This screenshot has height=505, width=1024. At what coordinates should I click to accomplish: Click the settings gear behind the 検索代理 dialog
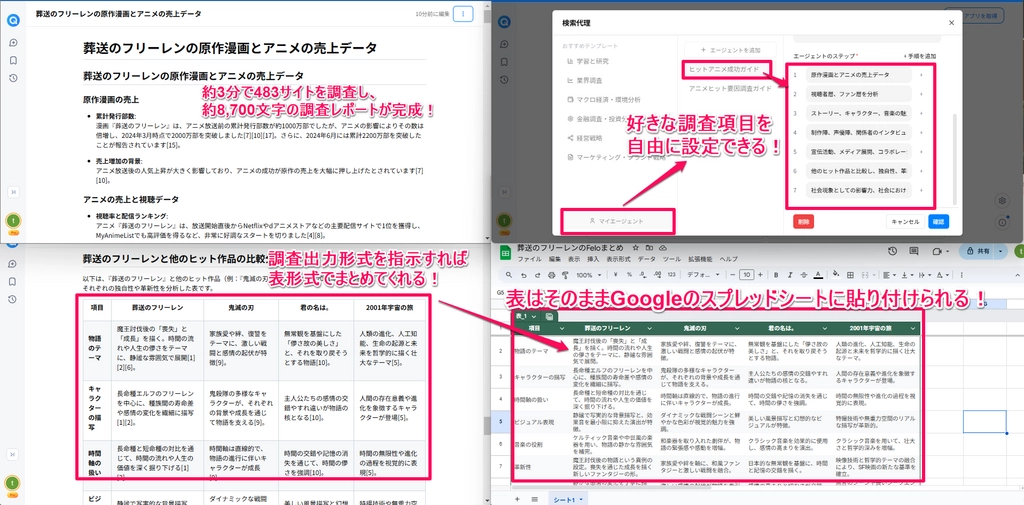1002,200
